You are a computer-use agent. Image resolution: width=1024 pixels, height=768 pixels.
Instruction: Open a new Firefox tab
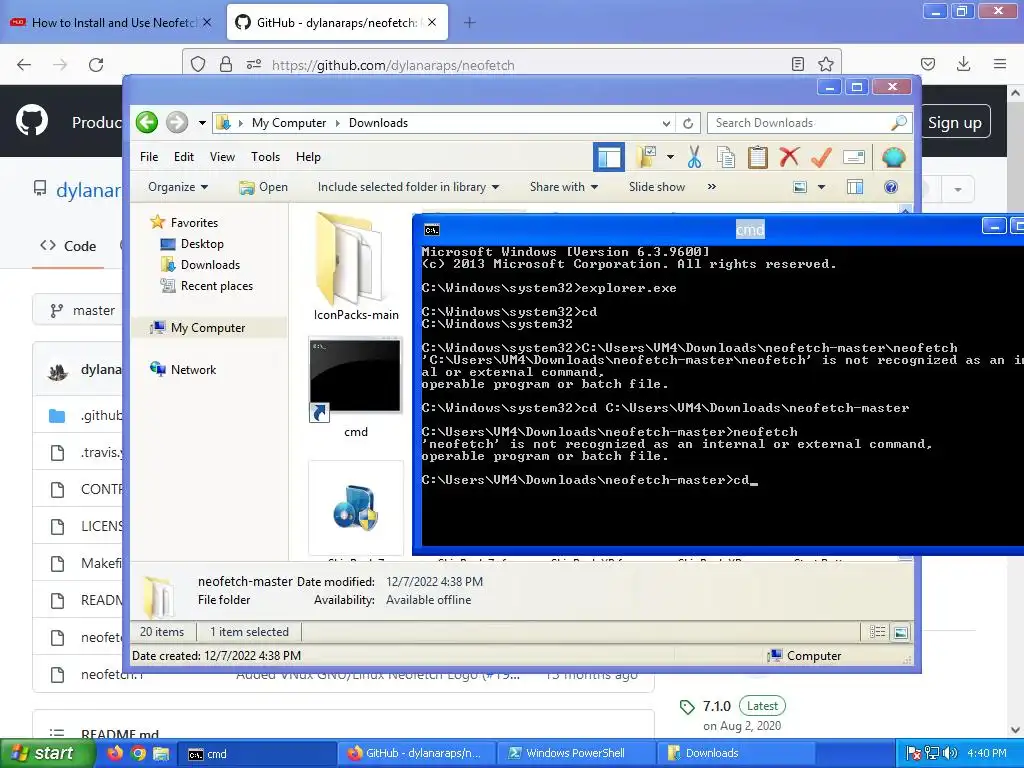470,23
